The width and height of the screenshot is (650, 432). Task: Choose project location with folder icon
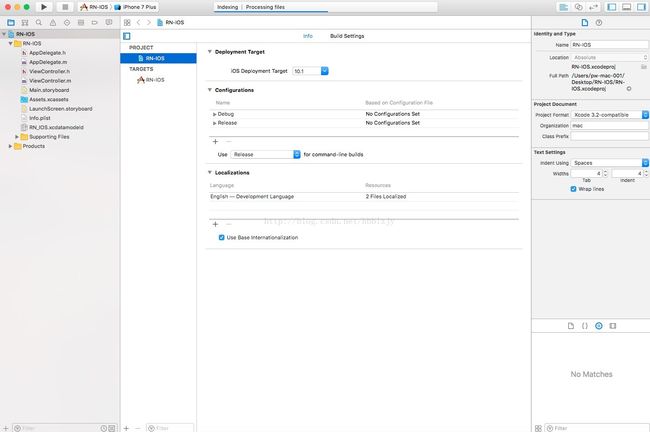[644, 67]
